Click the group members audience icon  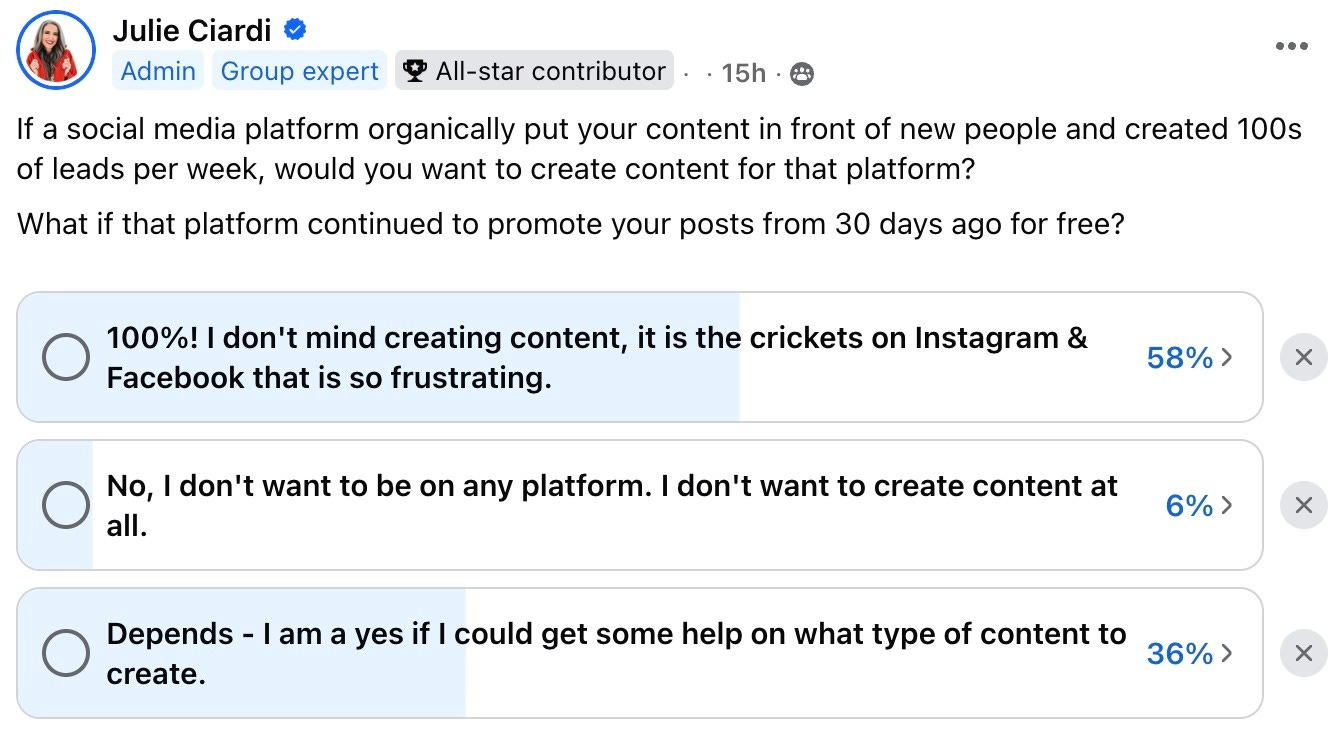coord(802,74)
